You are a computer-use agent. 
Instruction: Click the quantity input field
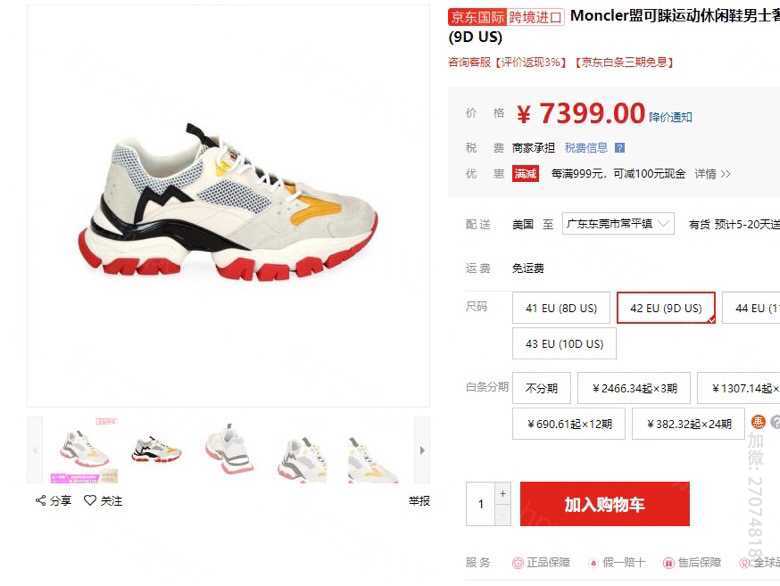(x=481, y=504)
